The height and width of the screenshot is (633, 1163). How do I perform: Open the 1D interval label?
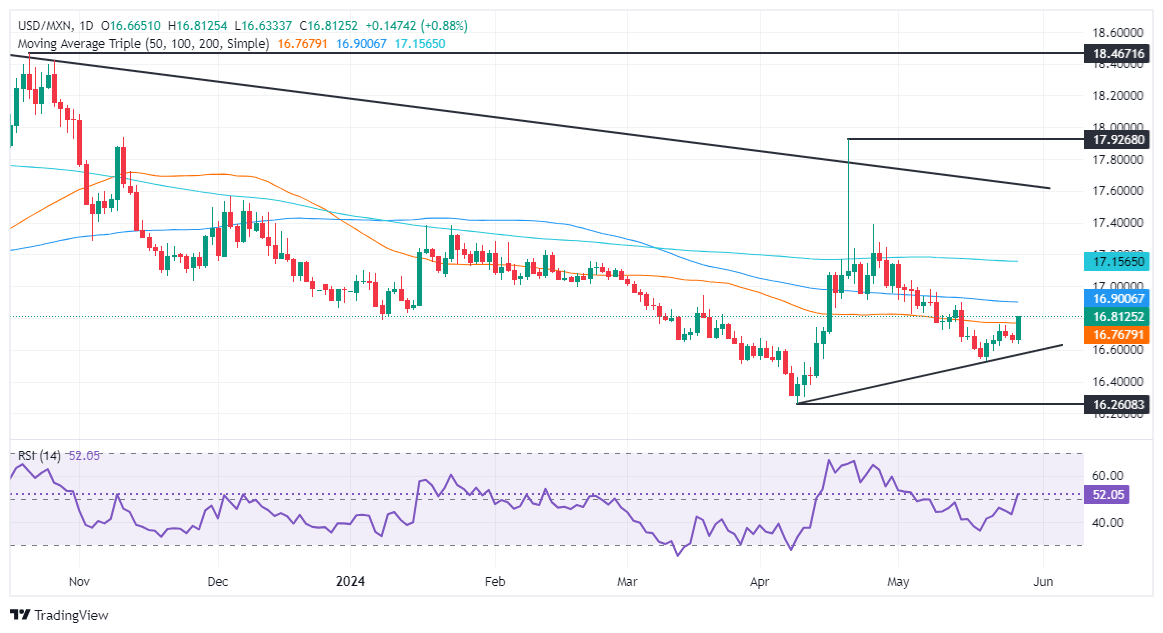coord(85,26)
